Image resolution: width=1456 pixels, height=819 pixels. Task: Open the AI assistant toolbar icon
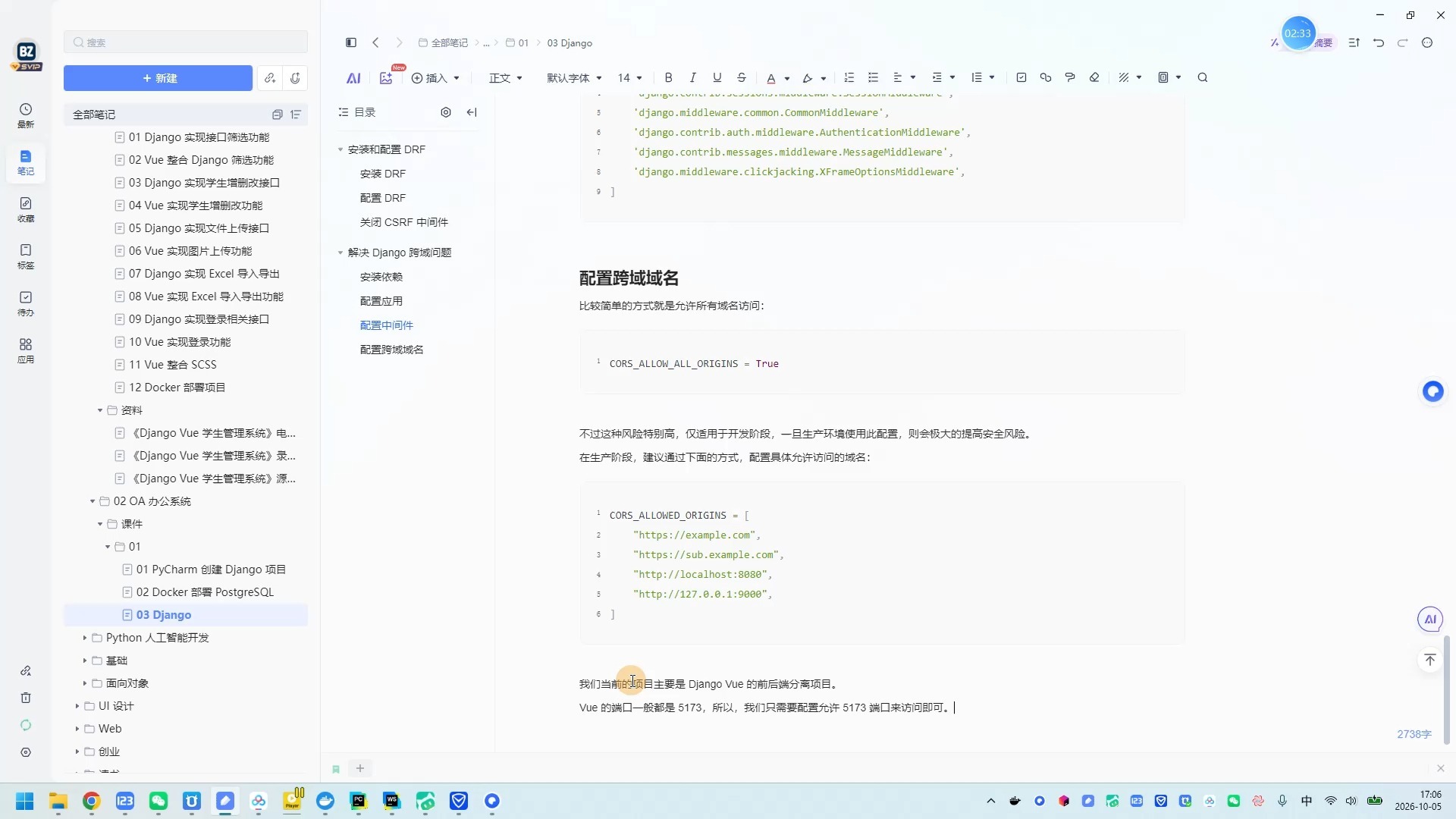click(353, 78)
